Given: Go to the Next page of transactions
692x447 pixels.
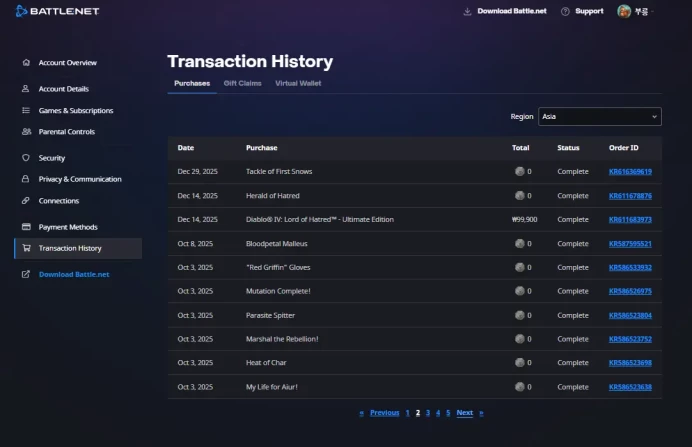Looking at the screenshot, I should [x=465, y=413].
